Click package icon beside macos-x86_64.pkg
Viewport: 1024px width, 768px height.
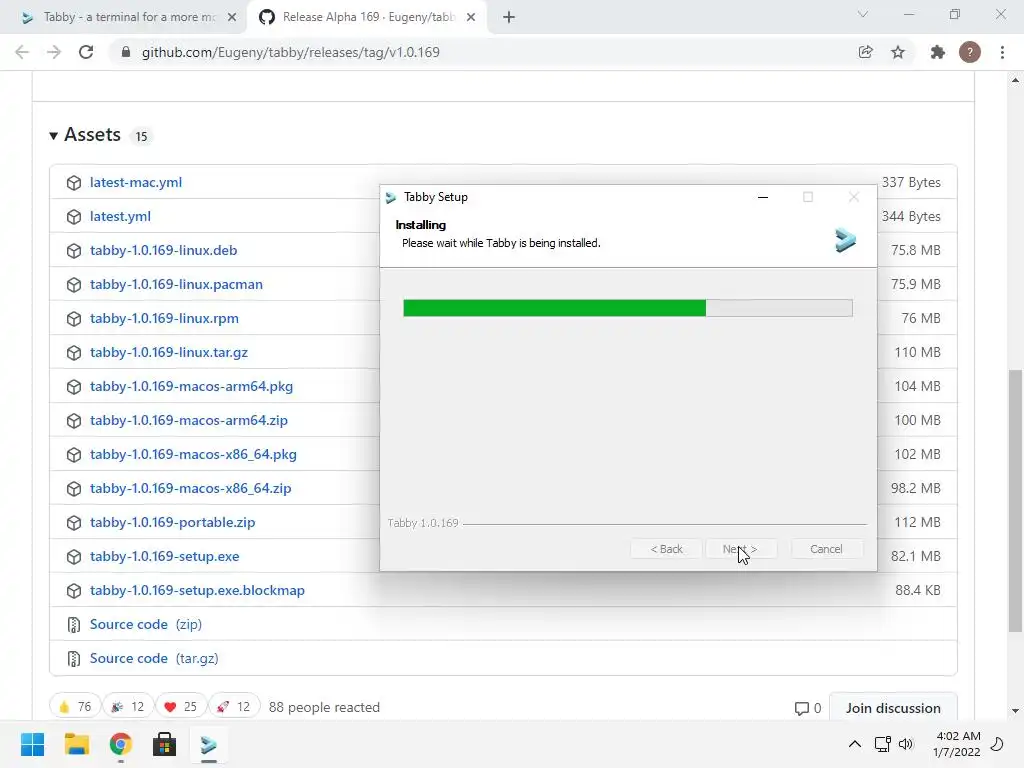(74, 455)
